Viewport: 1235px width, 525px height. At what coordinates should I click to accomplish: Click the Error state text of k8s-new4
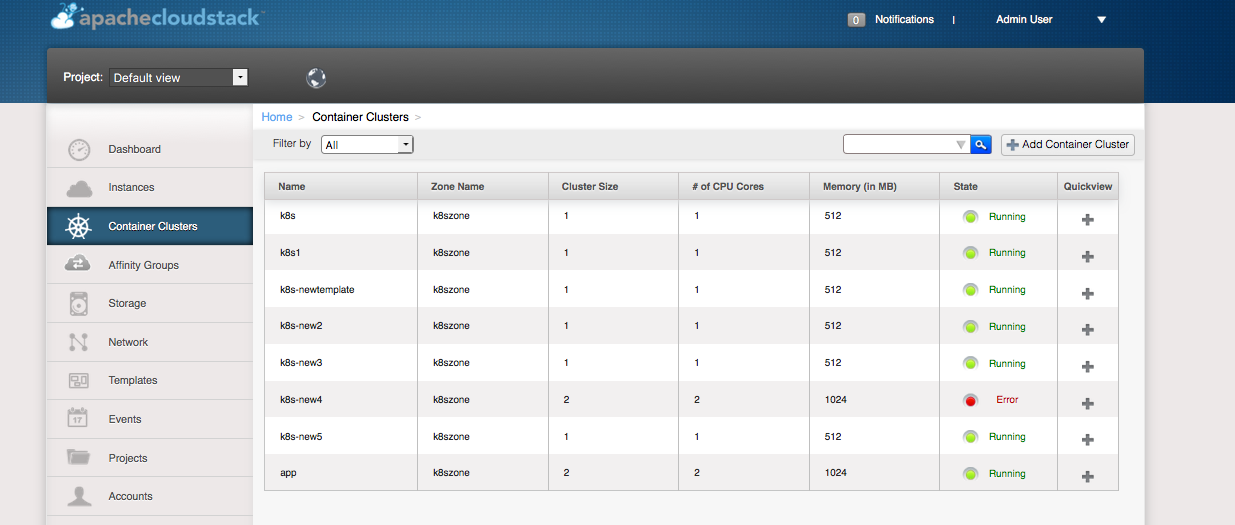(x=1007, y=400)
